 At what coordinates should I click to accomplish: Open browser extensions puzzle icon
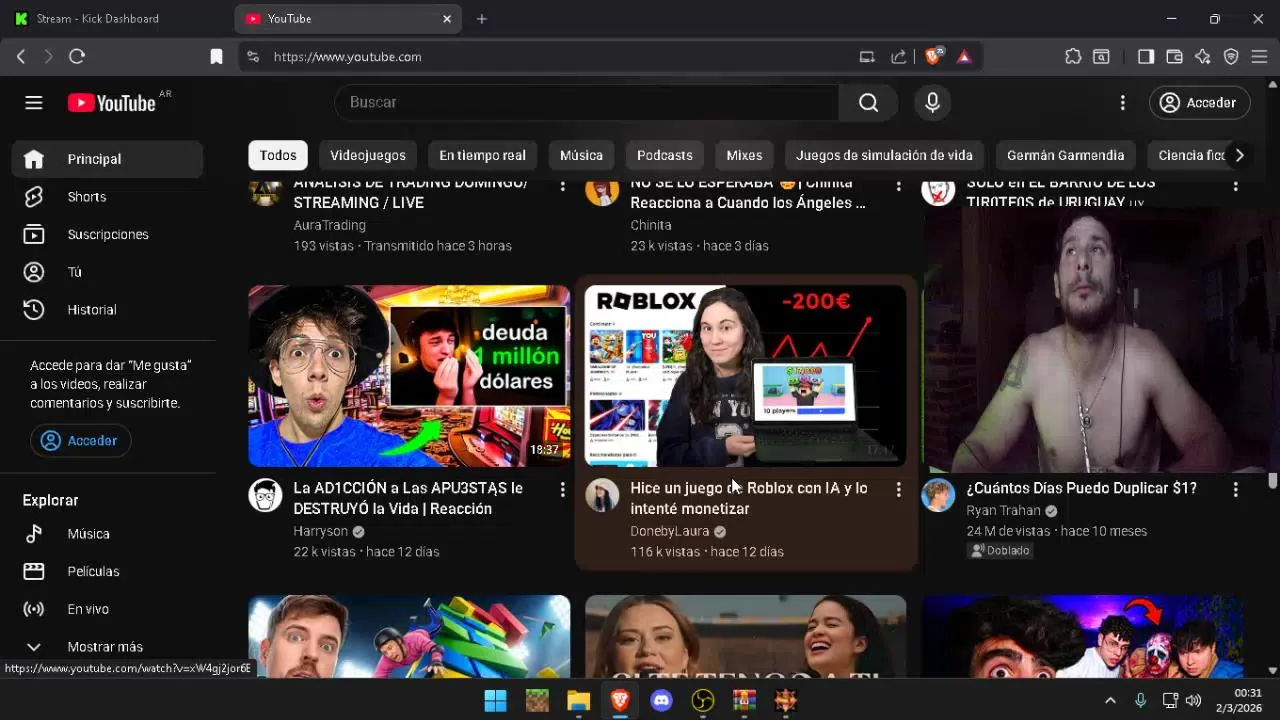(1073, 57)
